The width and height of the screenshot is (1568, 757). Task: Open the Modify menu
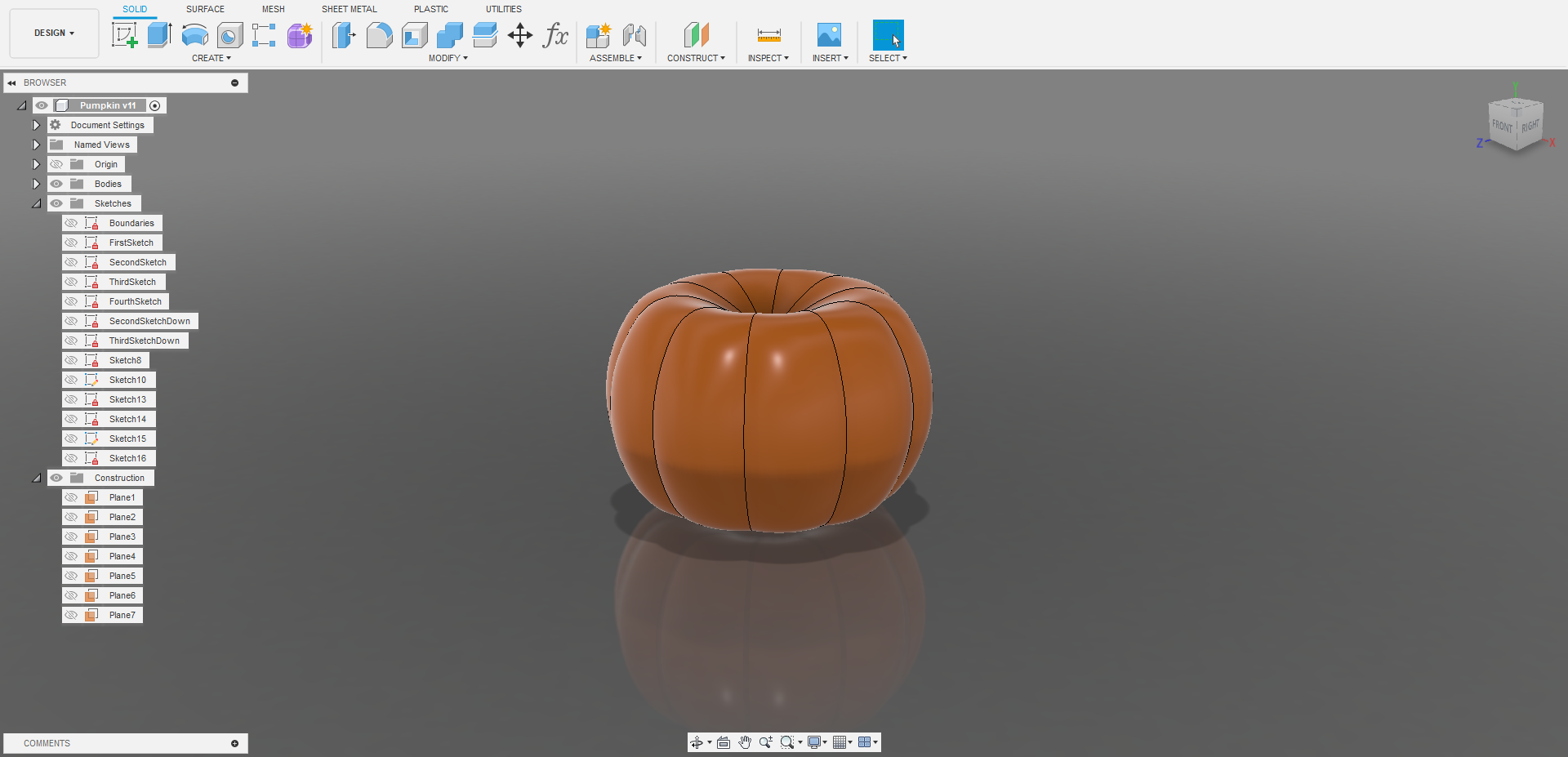point(448,58)
